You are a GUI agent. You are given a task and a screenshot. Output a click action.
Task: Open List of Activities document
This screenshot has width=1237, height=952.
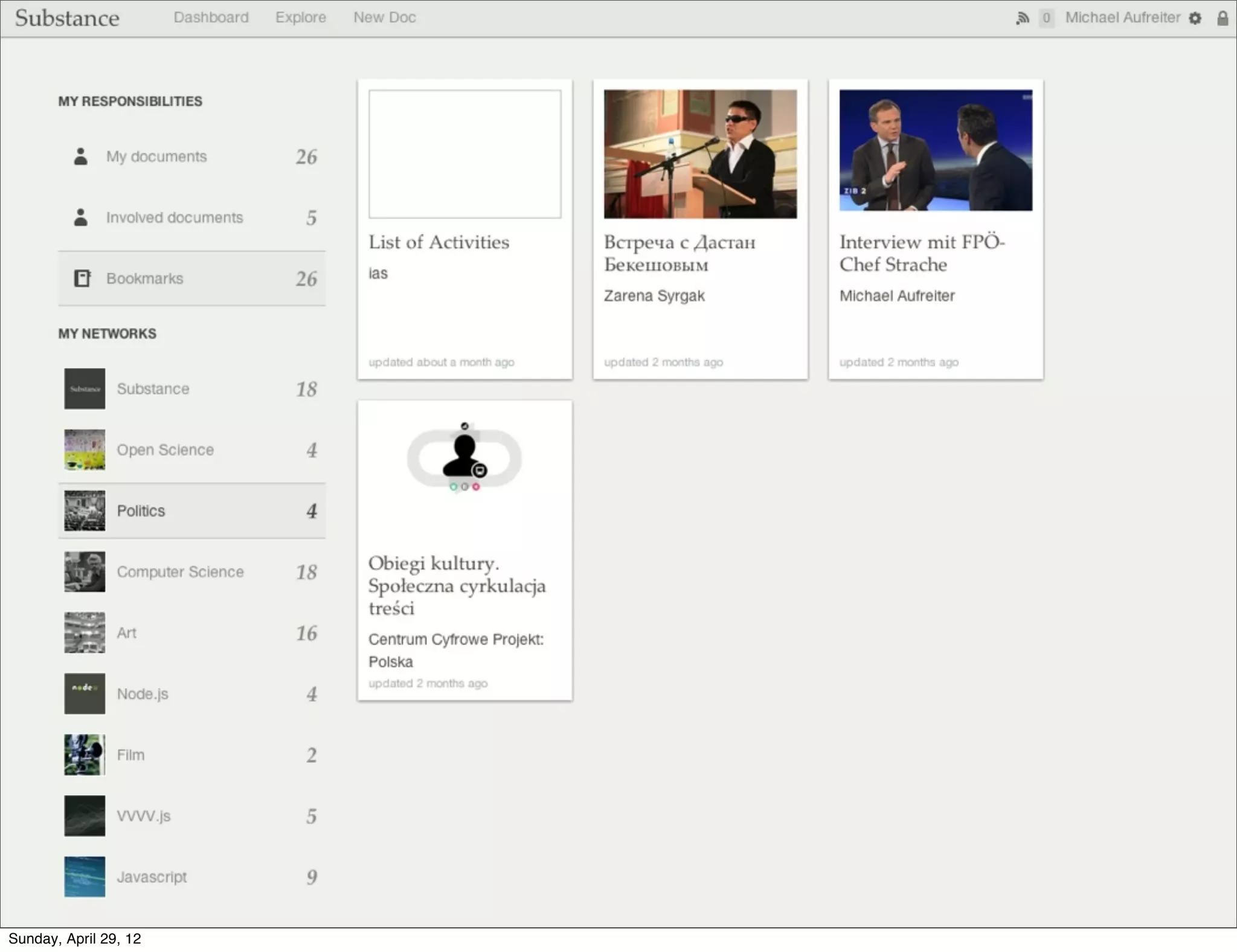pyautogui.click(x=439, y=242)
